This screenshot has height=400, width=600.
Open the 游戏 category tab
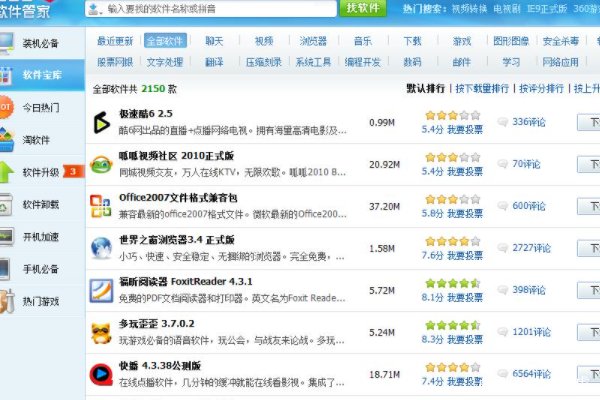coord(462,41)
